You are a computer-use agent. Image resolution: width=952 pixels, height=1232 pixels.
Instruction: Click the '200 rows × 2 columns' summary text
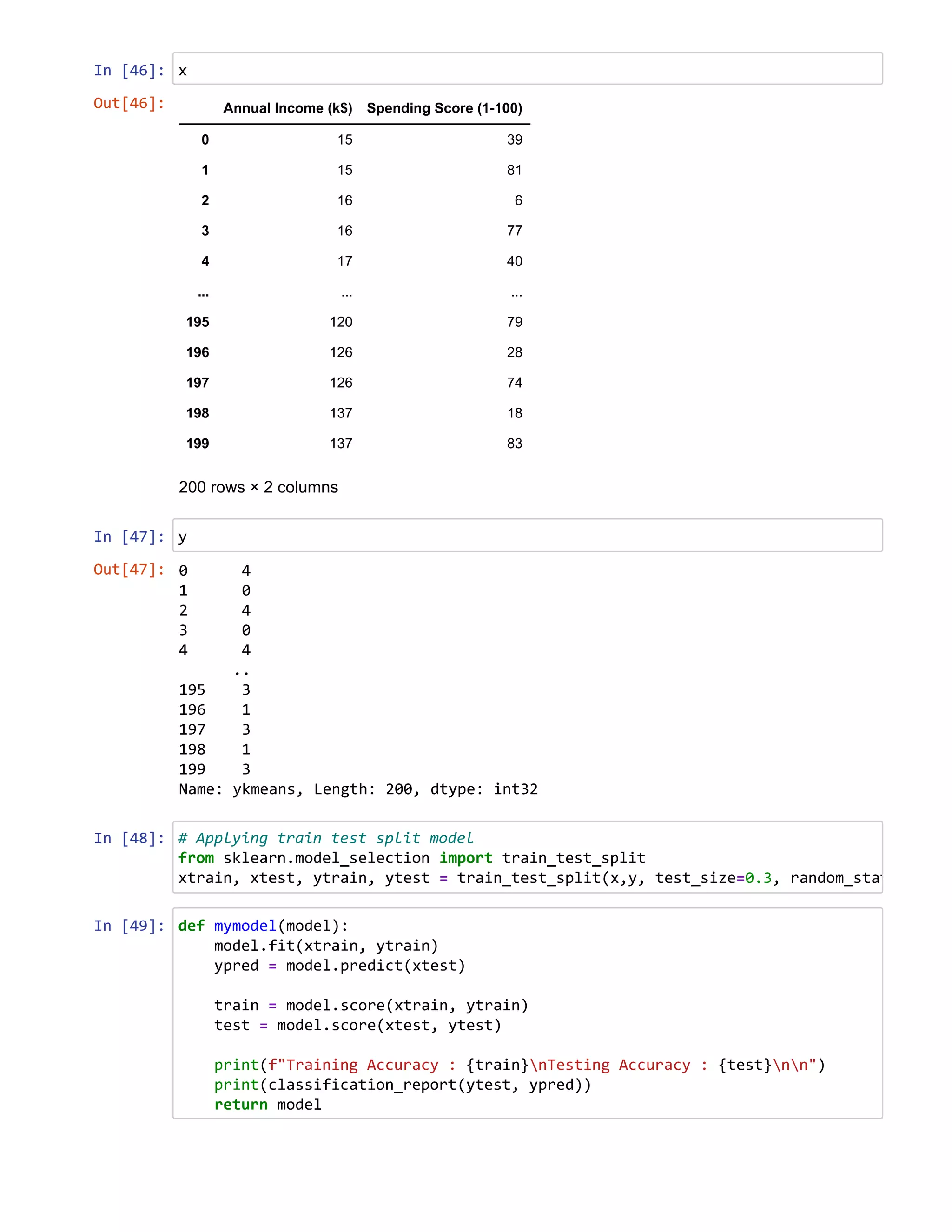pyautogui.click(x=258, y=487)
